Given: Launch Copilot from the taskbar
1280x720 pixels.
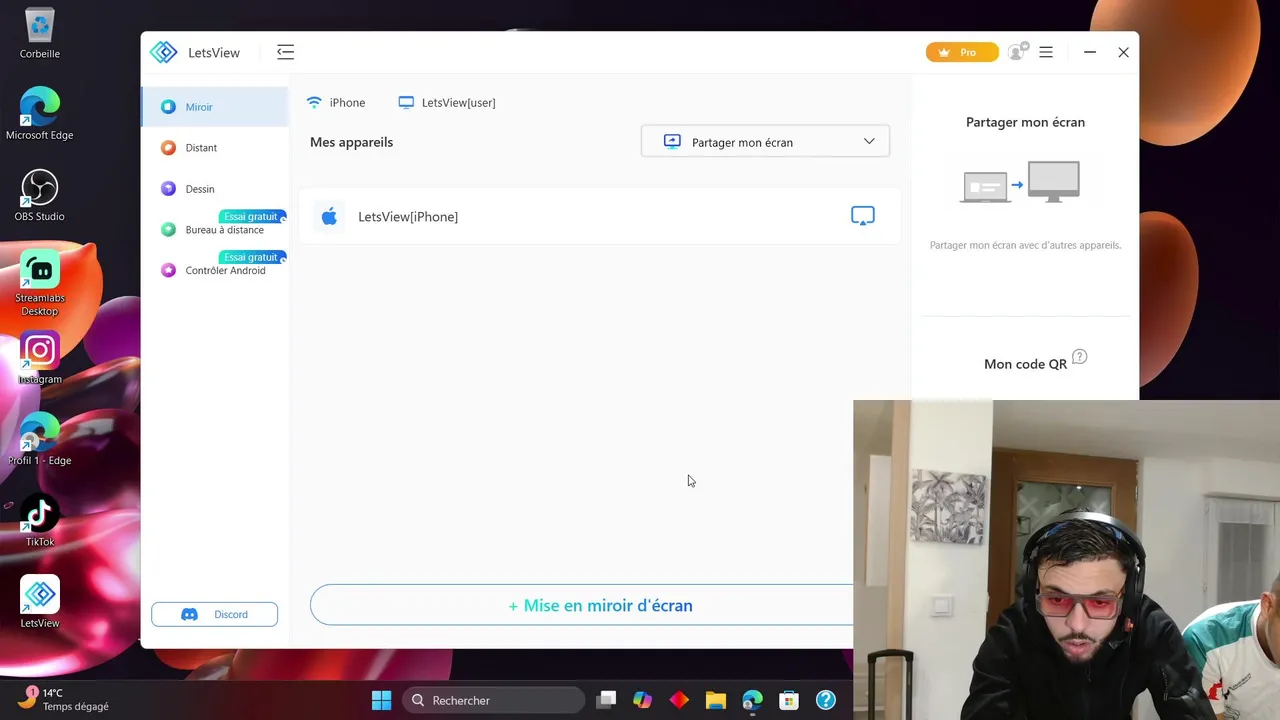Looking at the screenshot, I should (642, 700).
